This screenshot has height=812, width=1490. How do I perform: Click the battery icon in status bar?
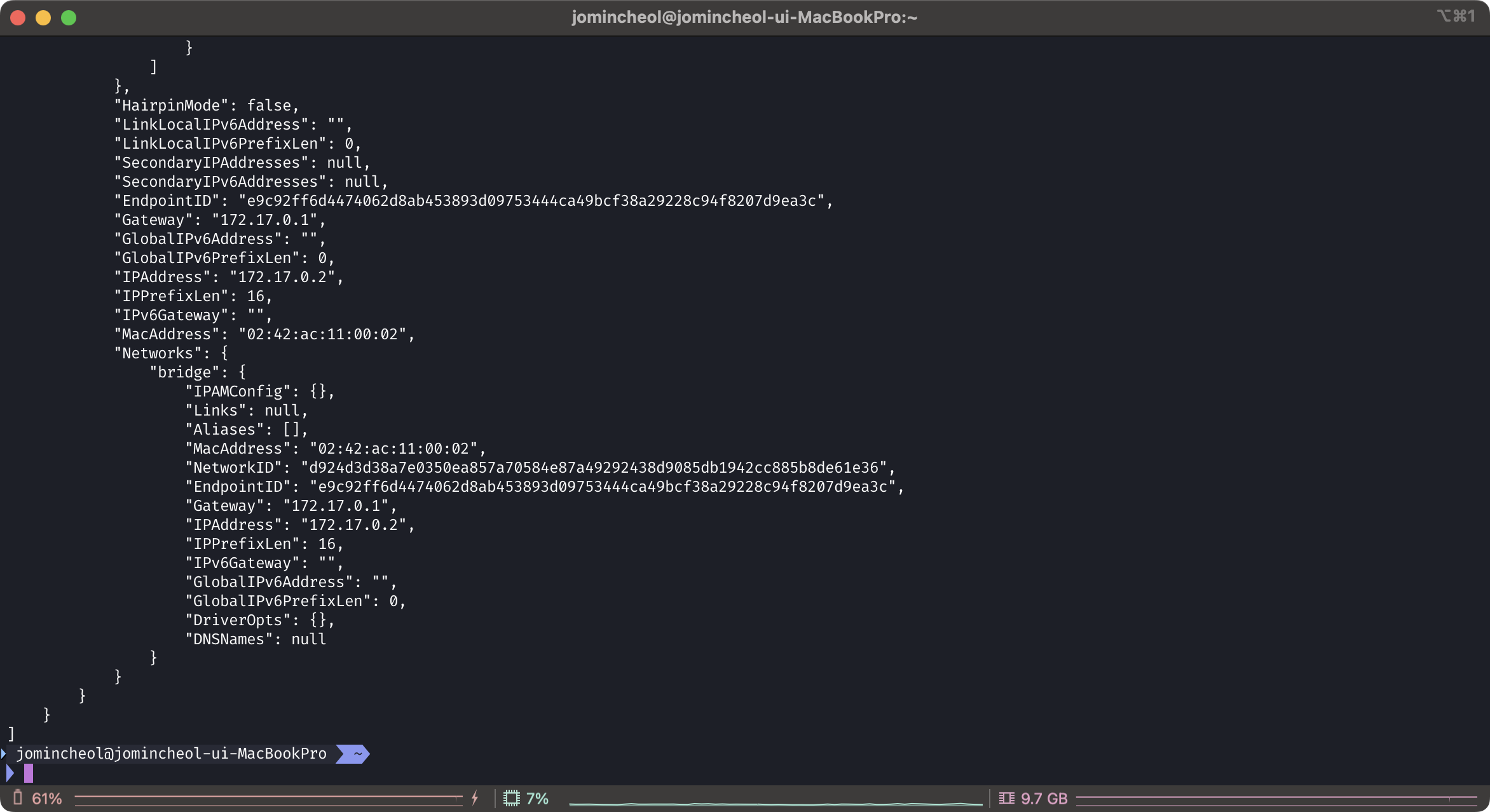click(x=18, y=798)
